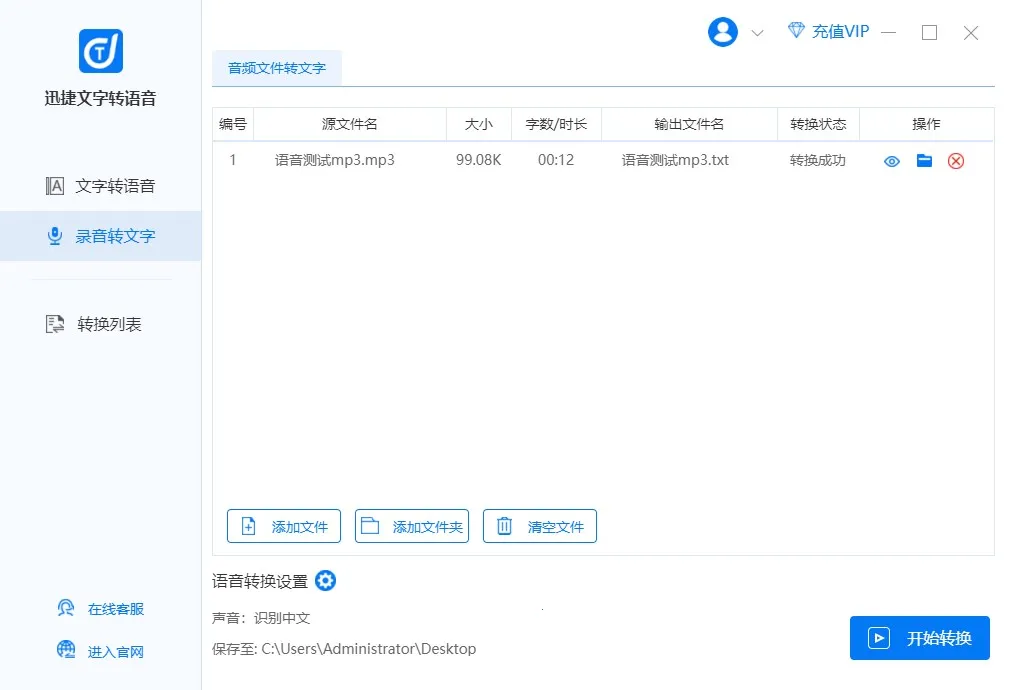Delete 语音测试mp3.mp3 with red X icon
This screenshot has height=690, width=1010.
click(x=956, y=161)
